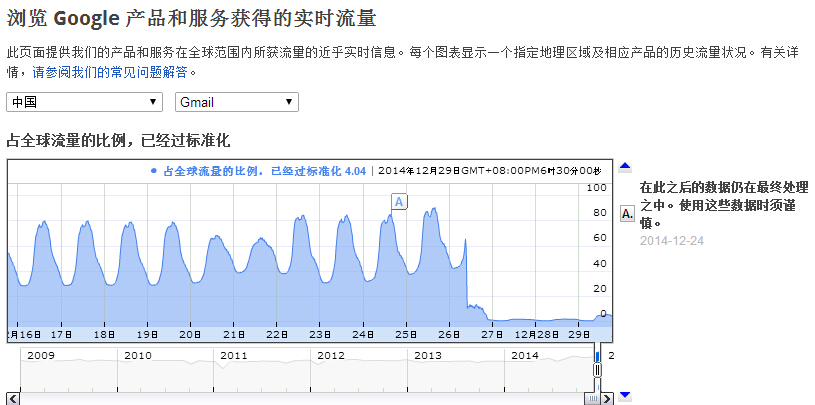Click the right arrow of timeline scrollbar

tap(607, 399)
